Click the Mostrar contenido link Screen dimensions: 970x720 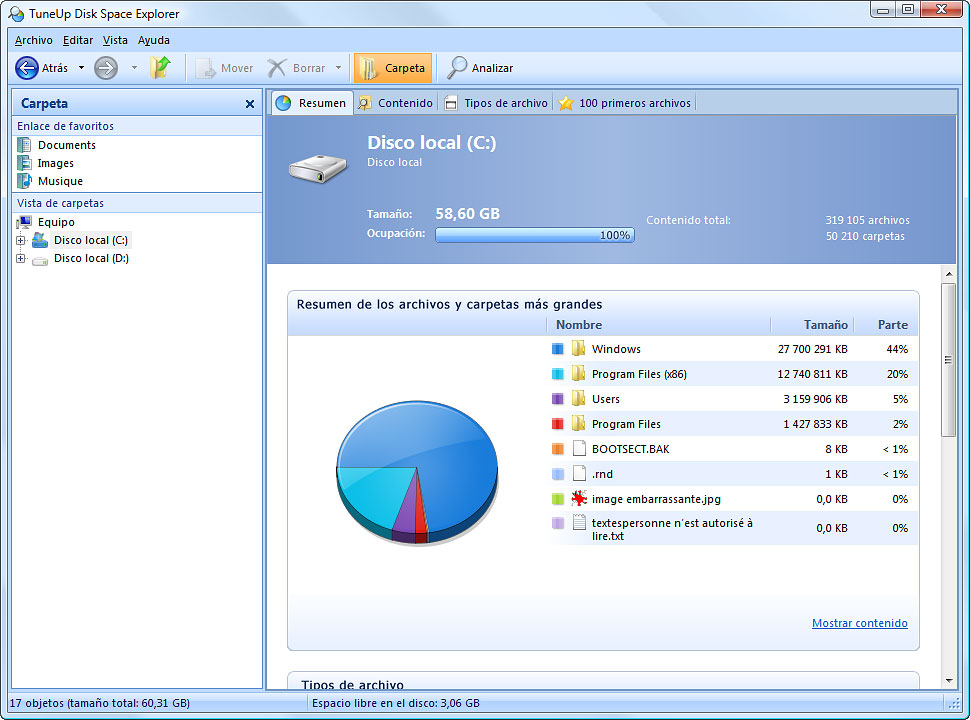[x=860, y=623]
